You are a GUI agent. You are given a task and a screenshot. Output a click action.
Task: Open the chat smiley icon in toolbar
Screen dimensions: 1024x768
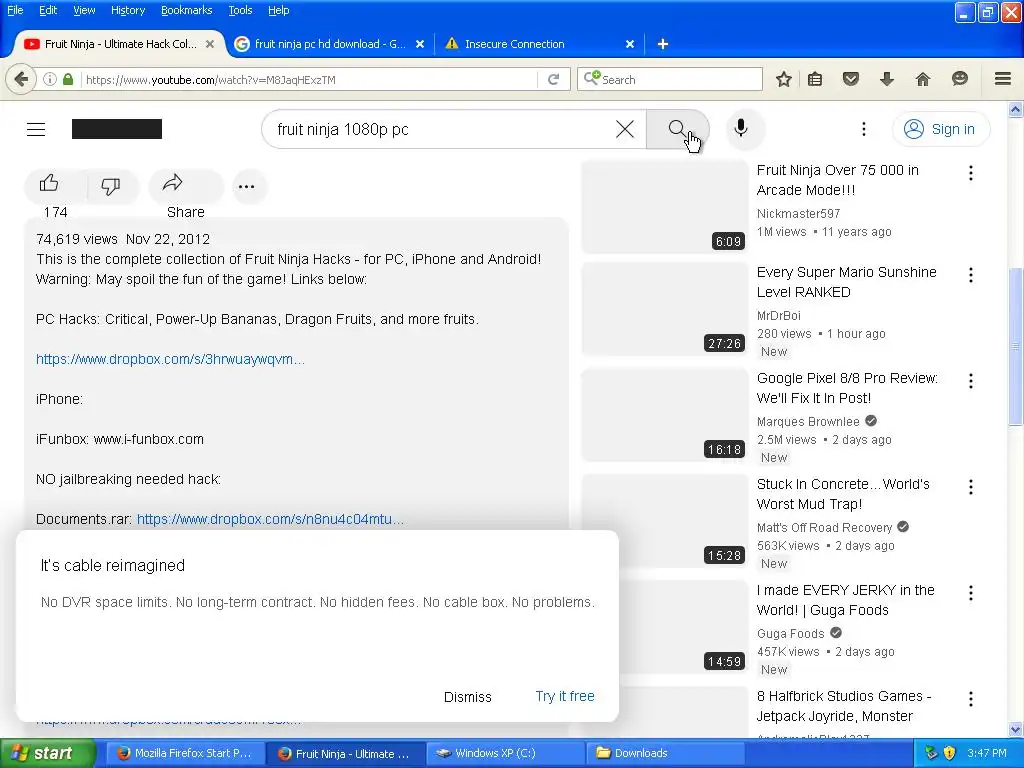959,79
